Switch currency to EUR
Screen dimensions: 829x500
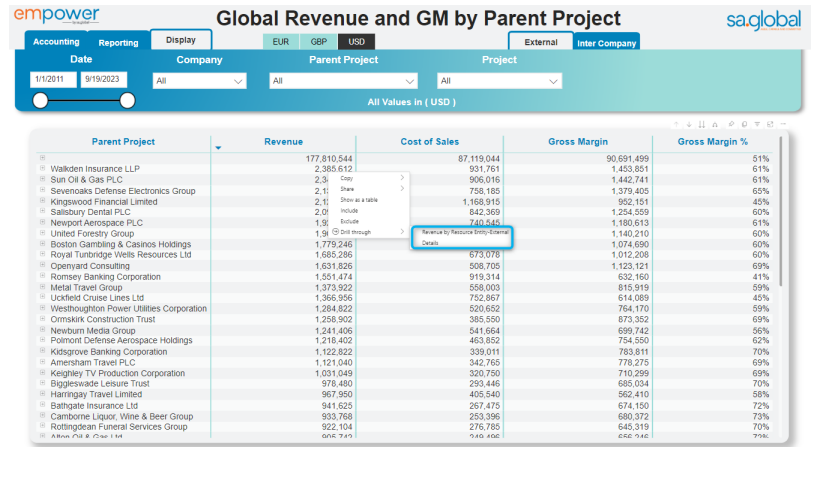281,42
